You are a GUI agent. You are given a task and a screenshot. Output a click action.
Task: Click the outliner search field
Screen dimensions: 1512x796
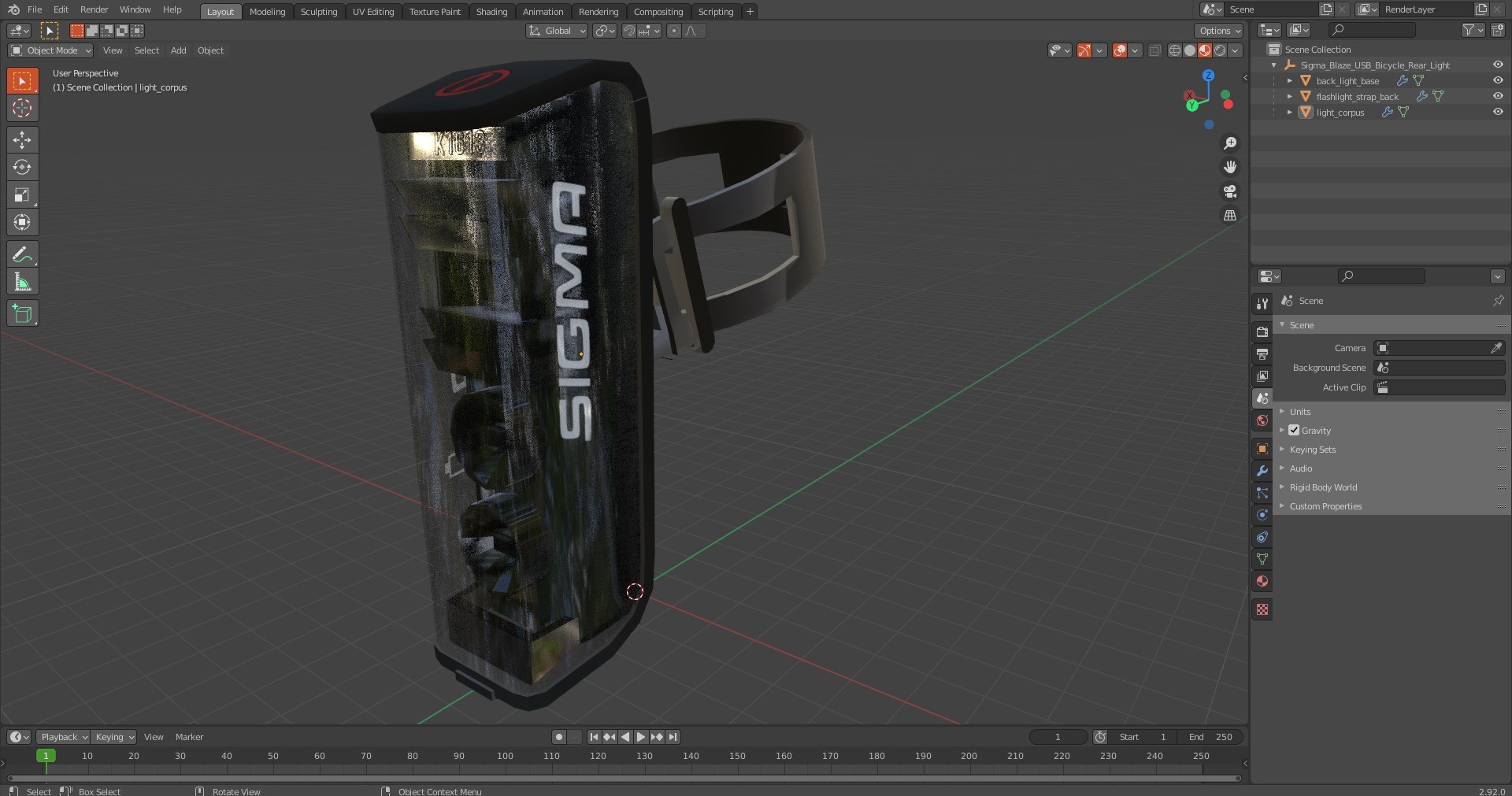[1372, 30]
